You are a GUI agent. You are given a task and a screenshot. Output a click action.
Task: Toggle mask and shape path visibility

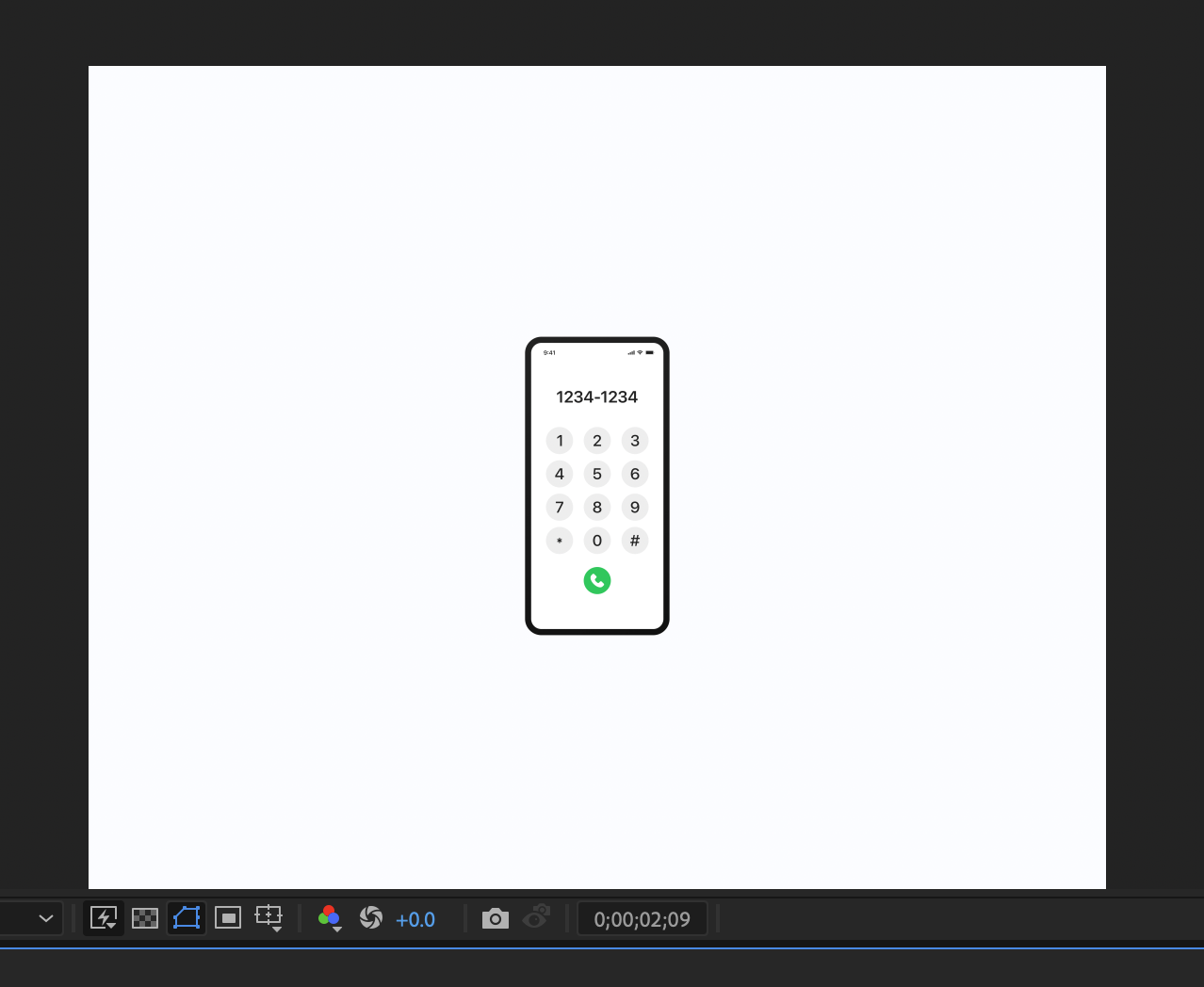(187, 918)
